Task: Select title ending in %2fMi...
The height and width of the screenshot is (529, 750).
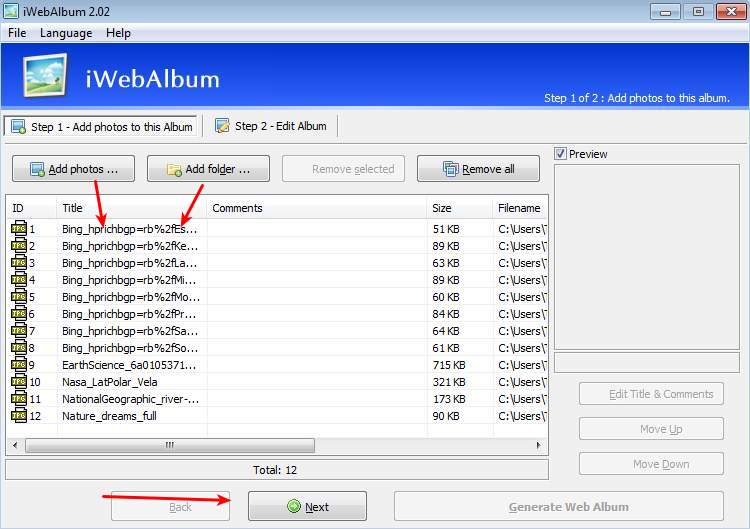Action: [129, 280]
